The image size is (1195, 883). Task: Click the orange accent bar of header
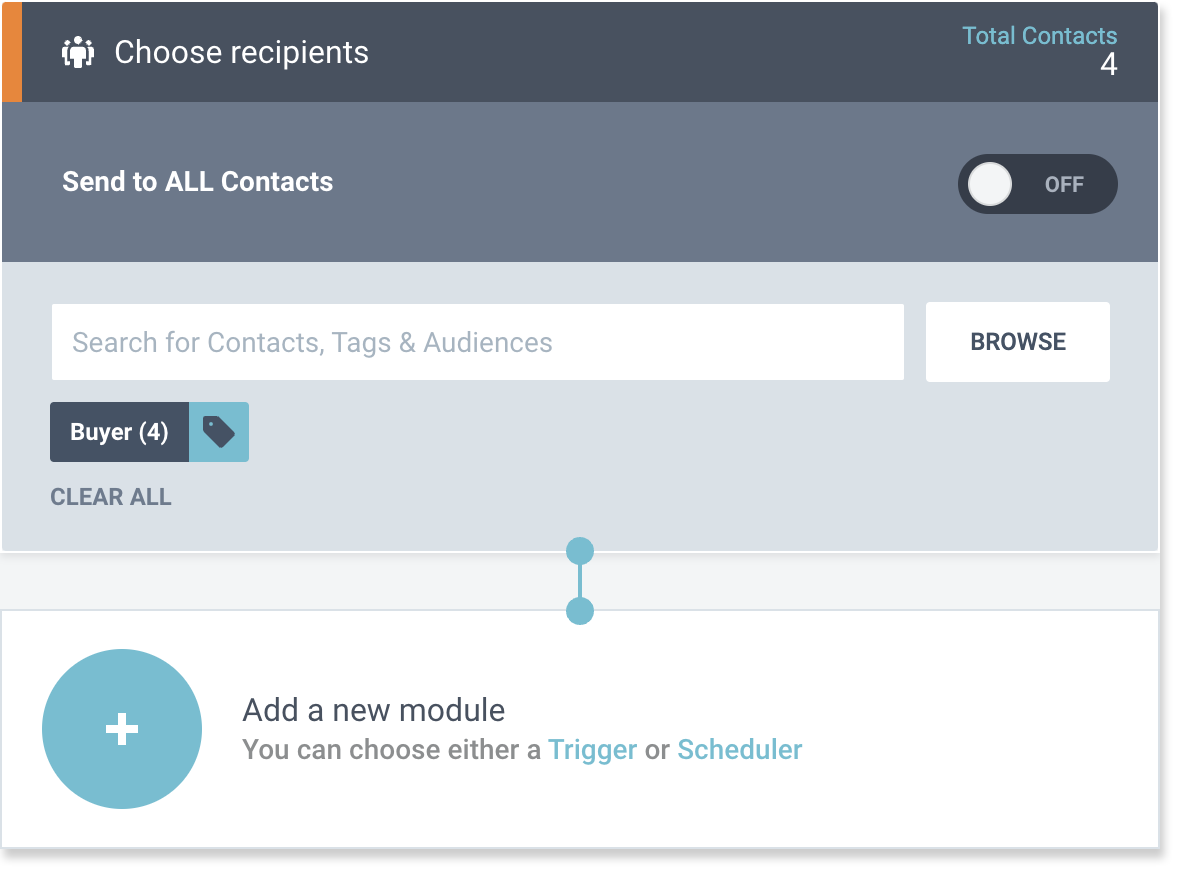(12, 52)
